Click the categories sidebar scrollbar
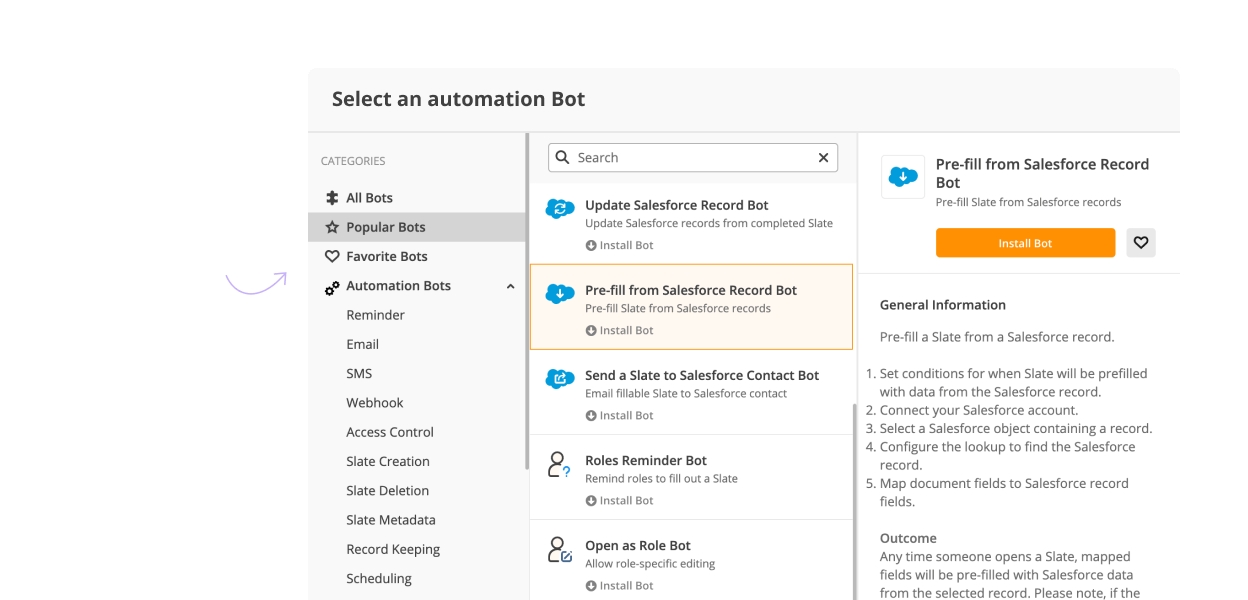Screen dimensions: 1248x600 pyautogui.click(x=526, y=300)
